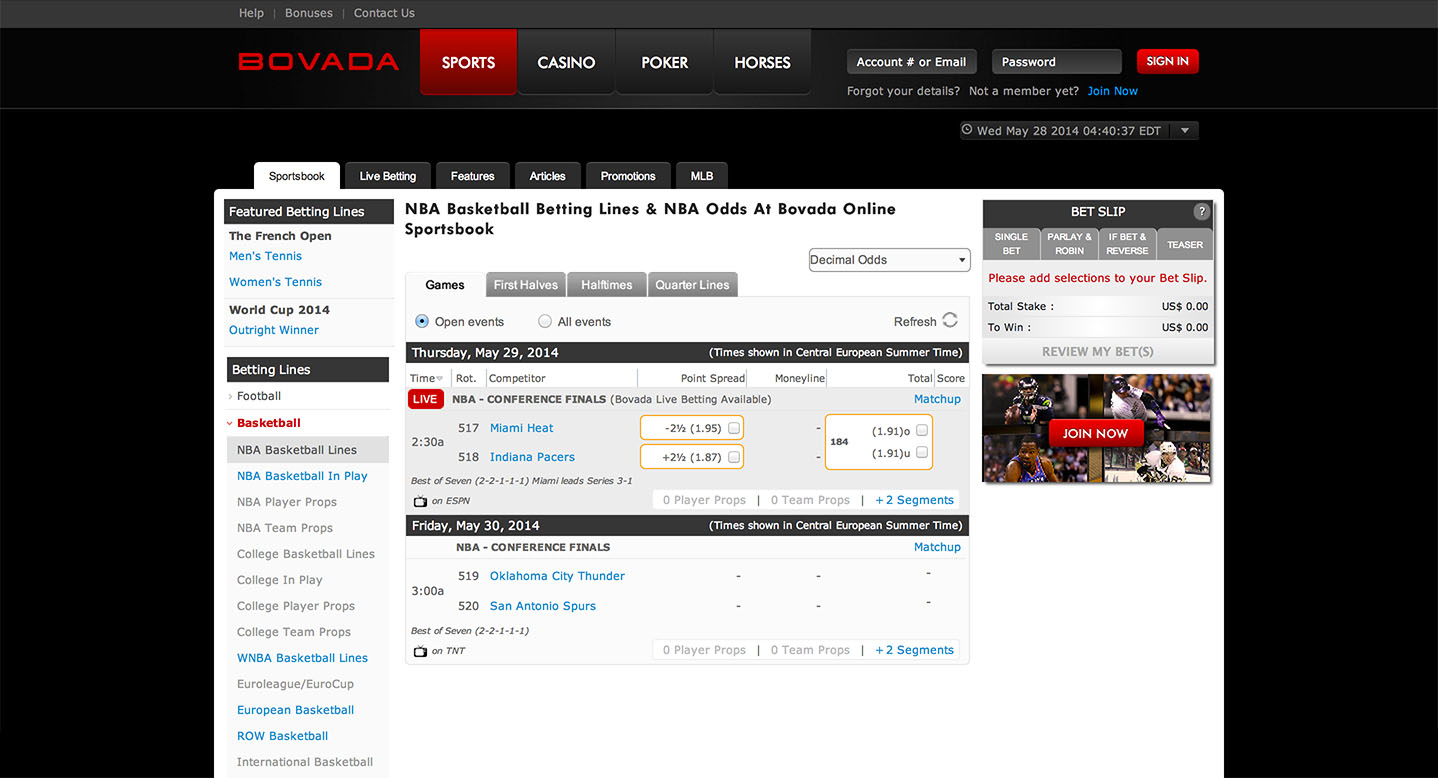Screen dimensions: 1438x778
Task: Open the CASINO main tab
Action: coord(566,62)
